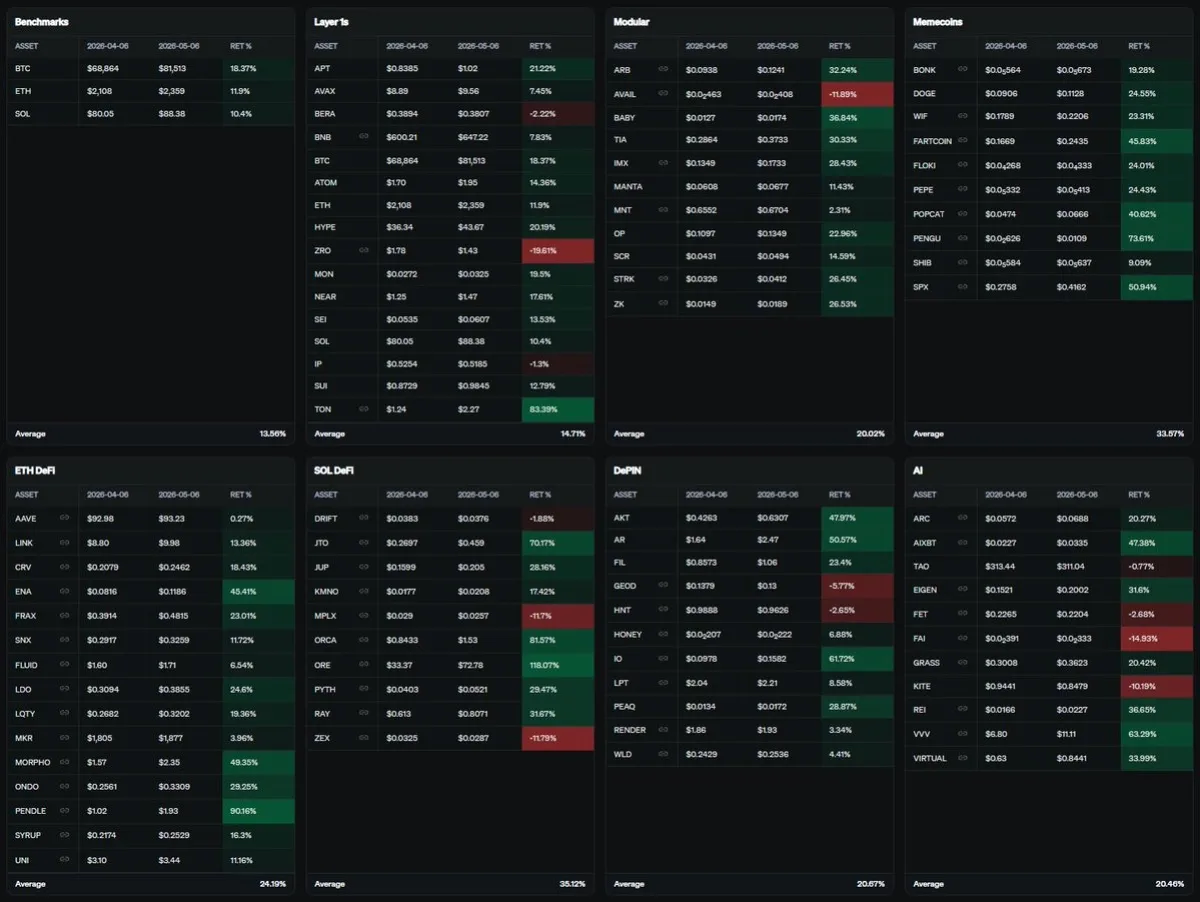Viewport: 1200px width, 902px height.
Task: Click the link icon in the RENDER row
Action: (663, 730)
